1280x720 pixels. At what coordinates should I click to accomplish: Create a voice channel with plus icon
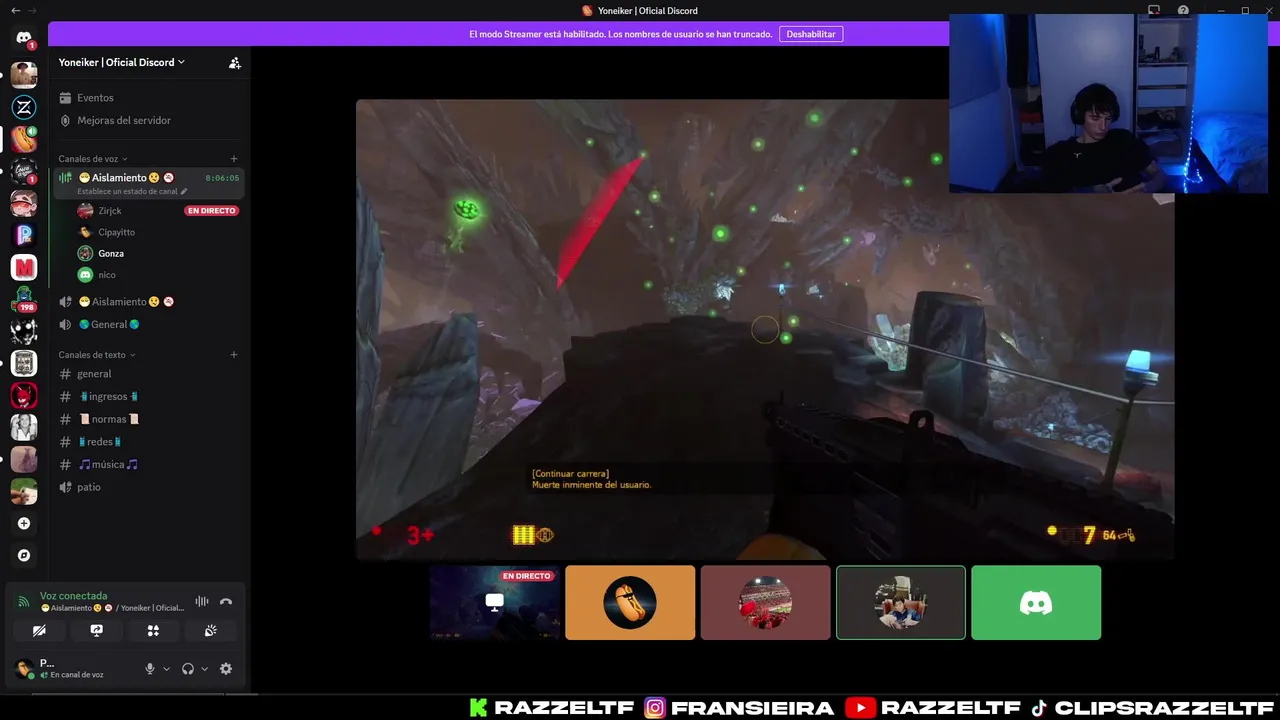234,159
